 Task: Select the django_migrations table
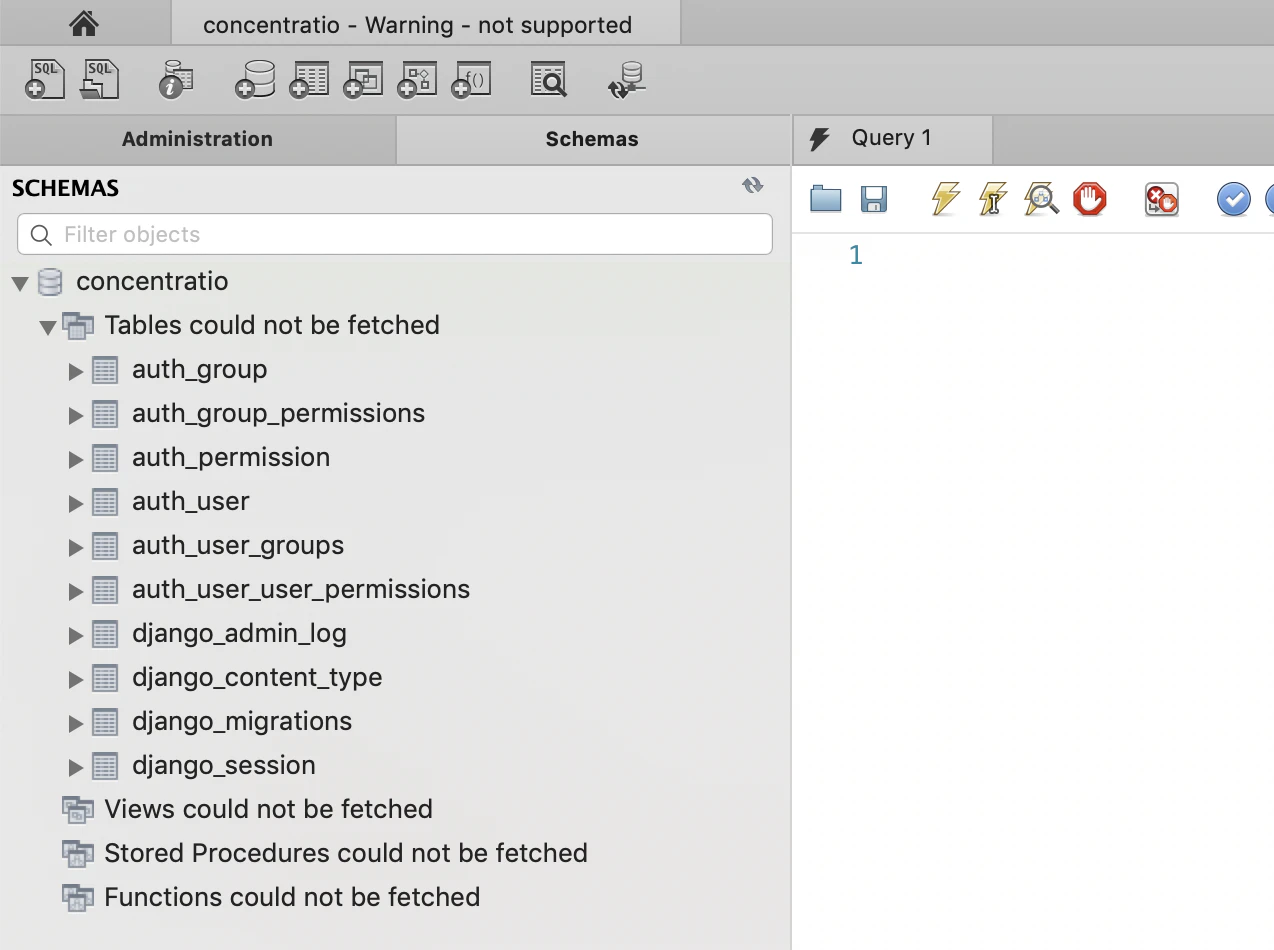(x=242, y=722)
